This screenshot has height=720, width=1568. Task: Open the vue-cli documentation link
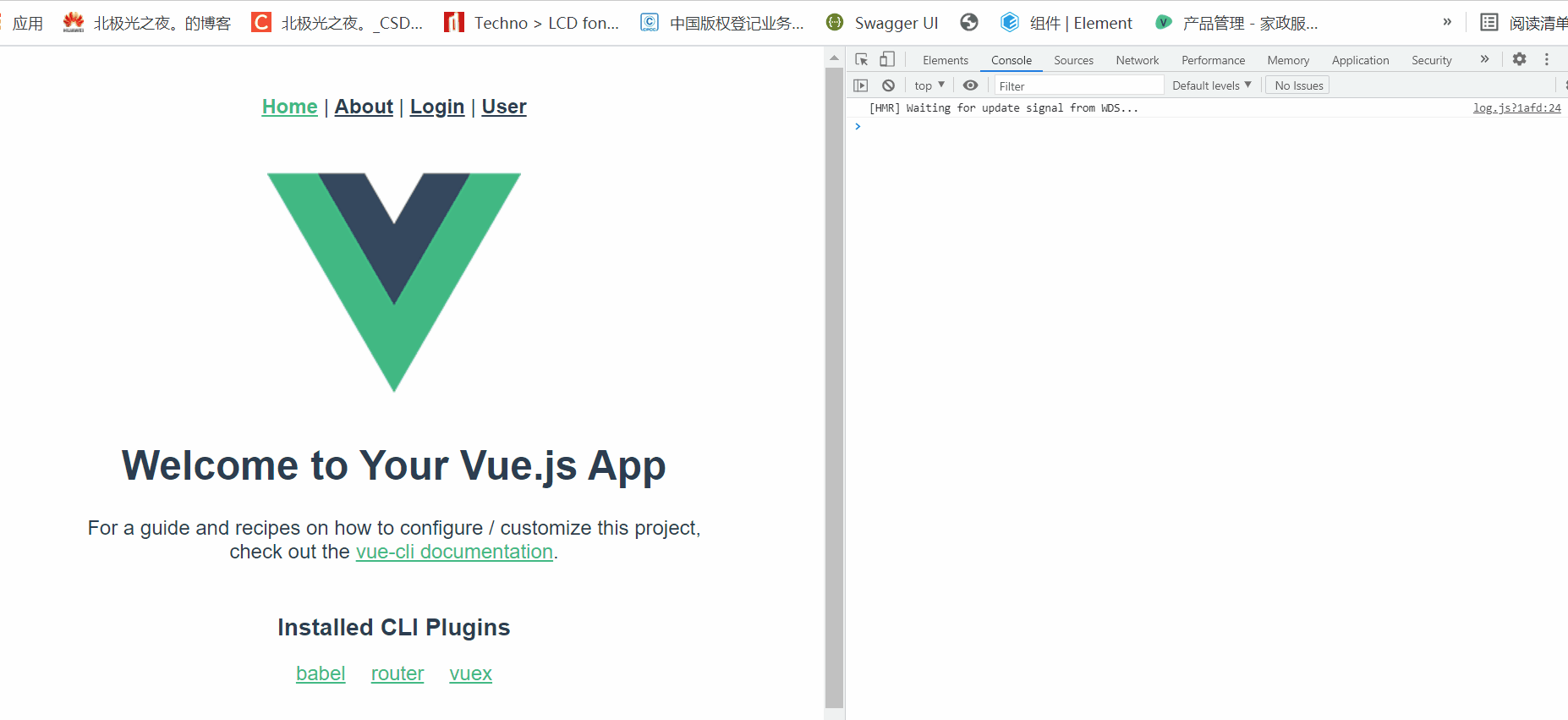coord(454,552)
